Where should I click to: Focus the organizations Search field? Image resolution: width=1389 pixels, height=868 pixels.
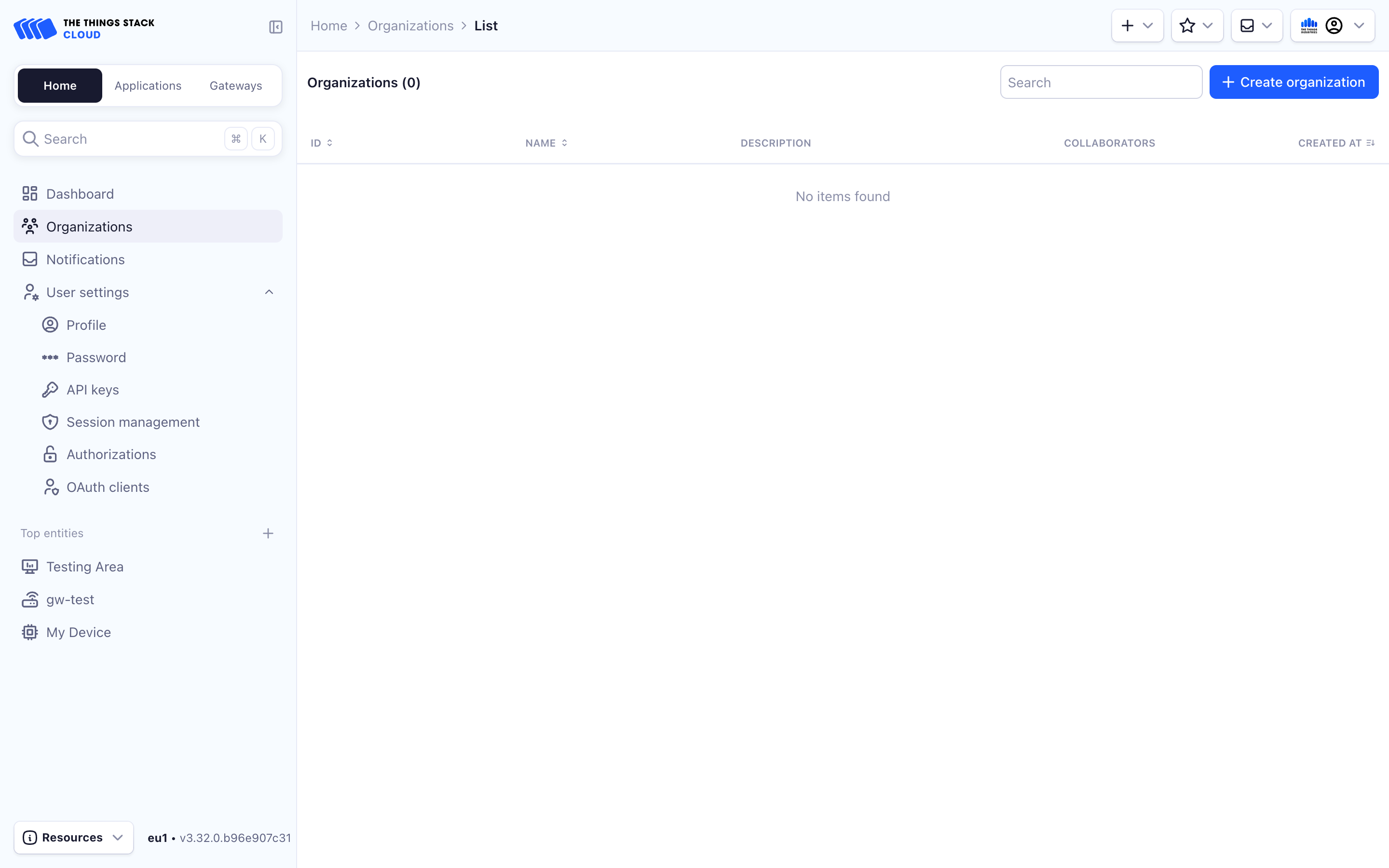(1100, 82)
